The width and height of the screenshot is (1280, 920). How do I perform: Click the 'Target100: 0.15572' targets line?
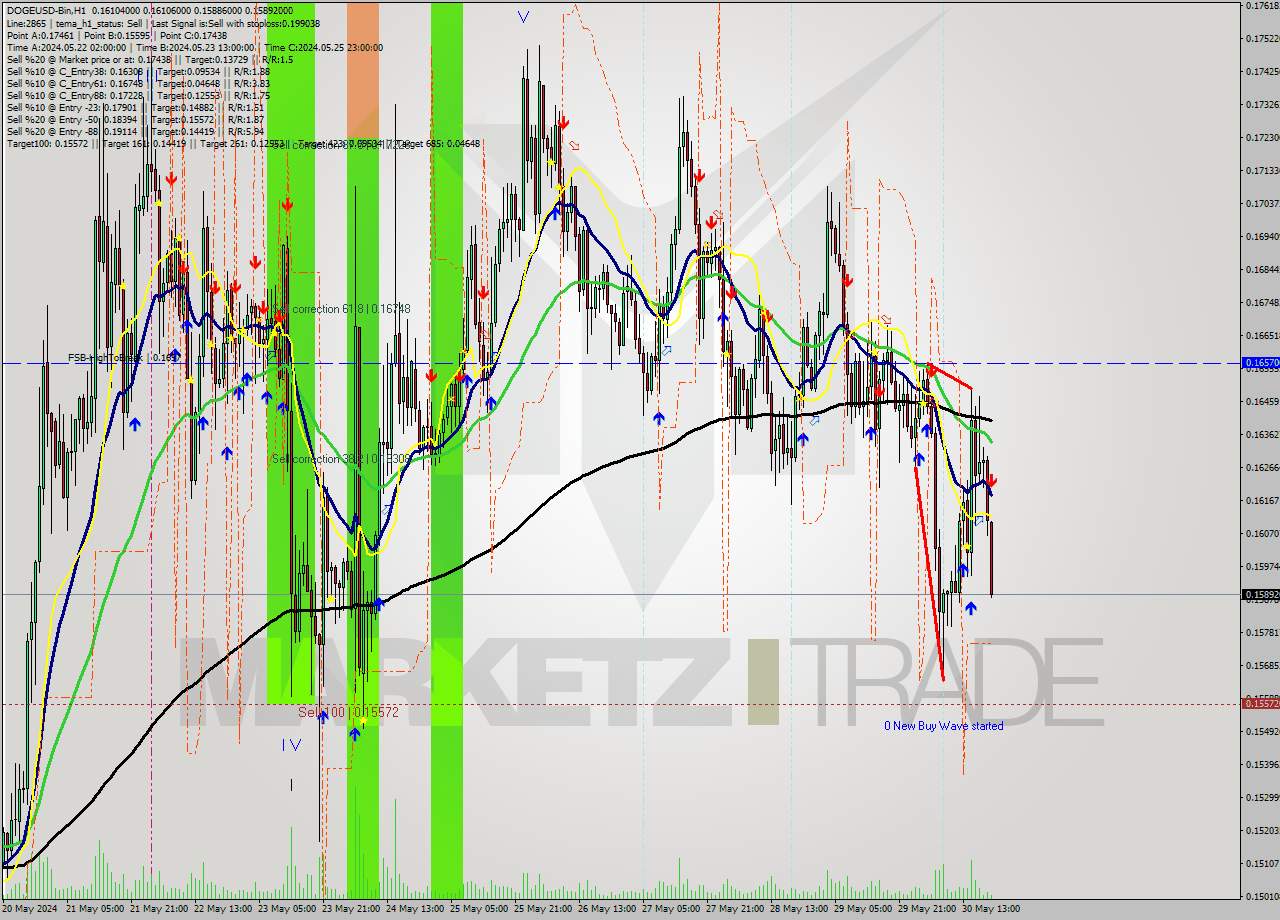(244, 143)
